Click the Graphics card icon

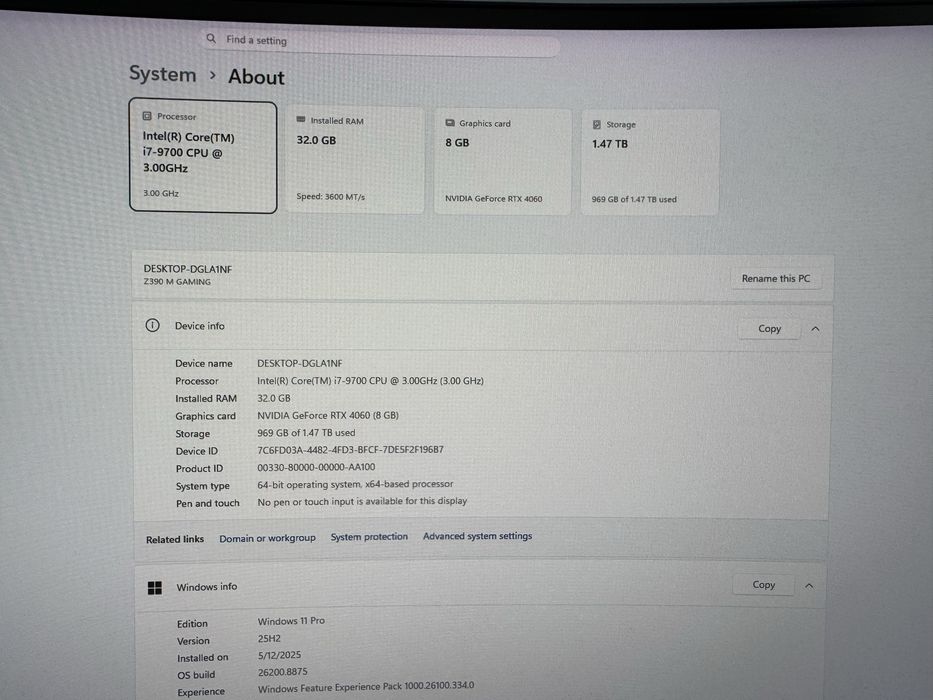[450, 123]
